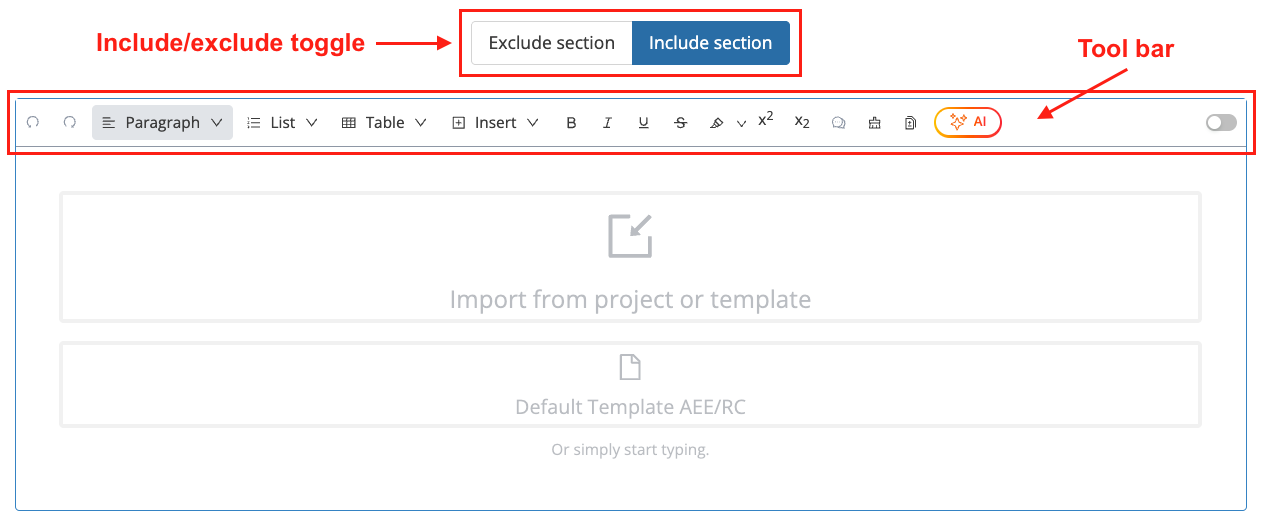The width and height of the screenshot is (1276, 524).
Task: Click the clear formatting brush icon
Action: click(x=874, y=123)
